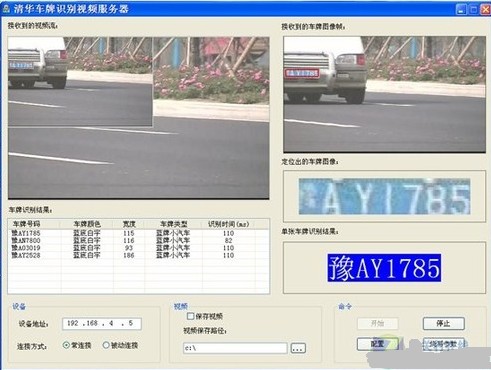The height and width of the screenshot is (370, 491).
Task: Click the app icon in the title bar
Action: (5, 8)
